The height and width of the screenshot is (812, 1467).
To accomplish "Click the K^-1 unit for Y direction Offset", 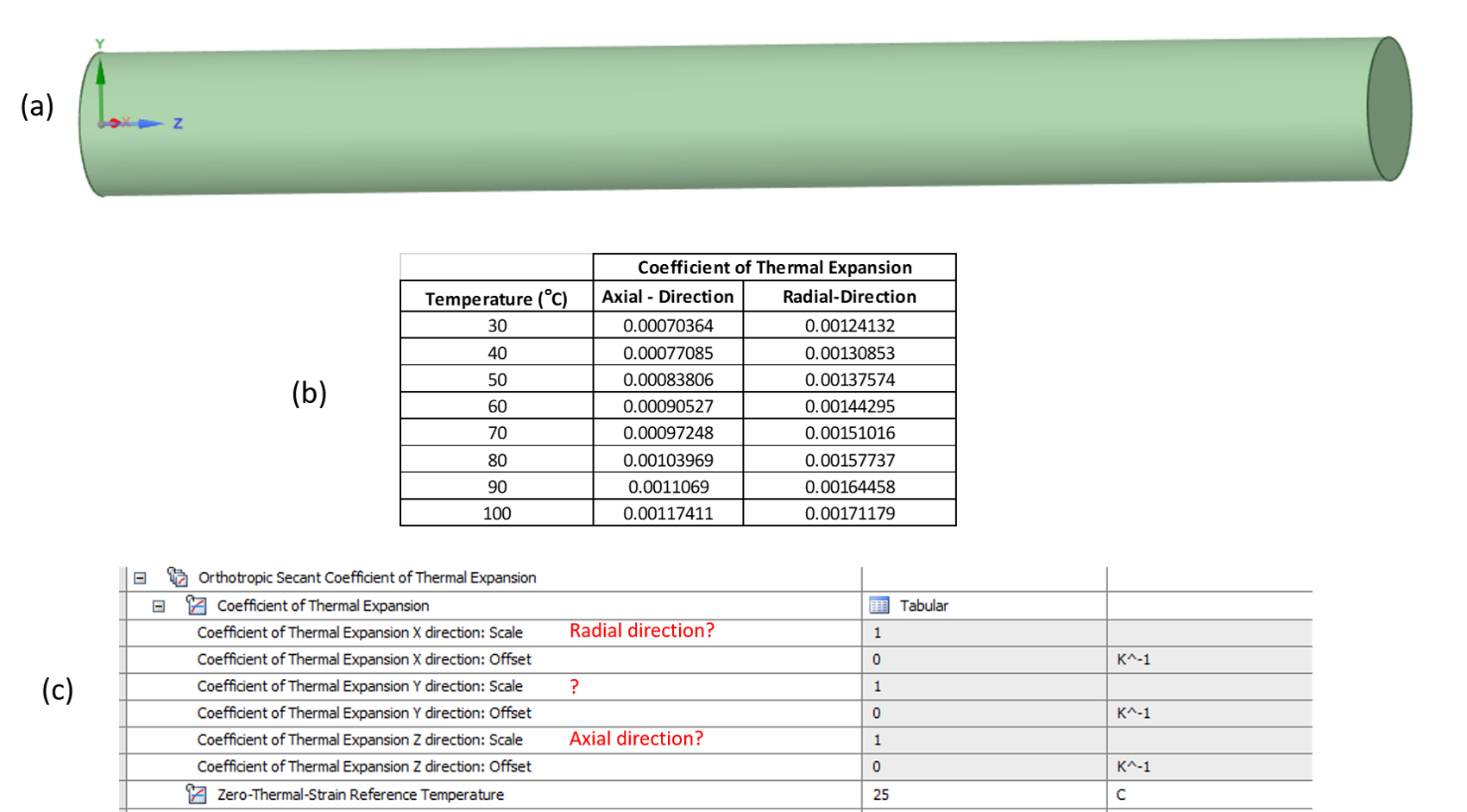I will 1133,713.
